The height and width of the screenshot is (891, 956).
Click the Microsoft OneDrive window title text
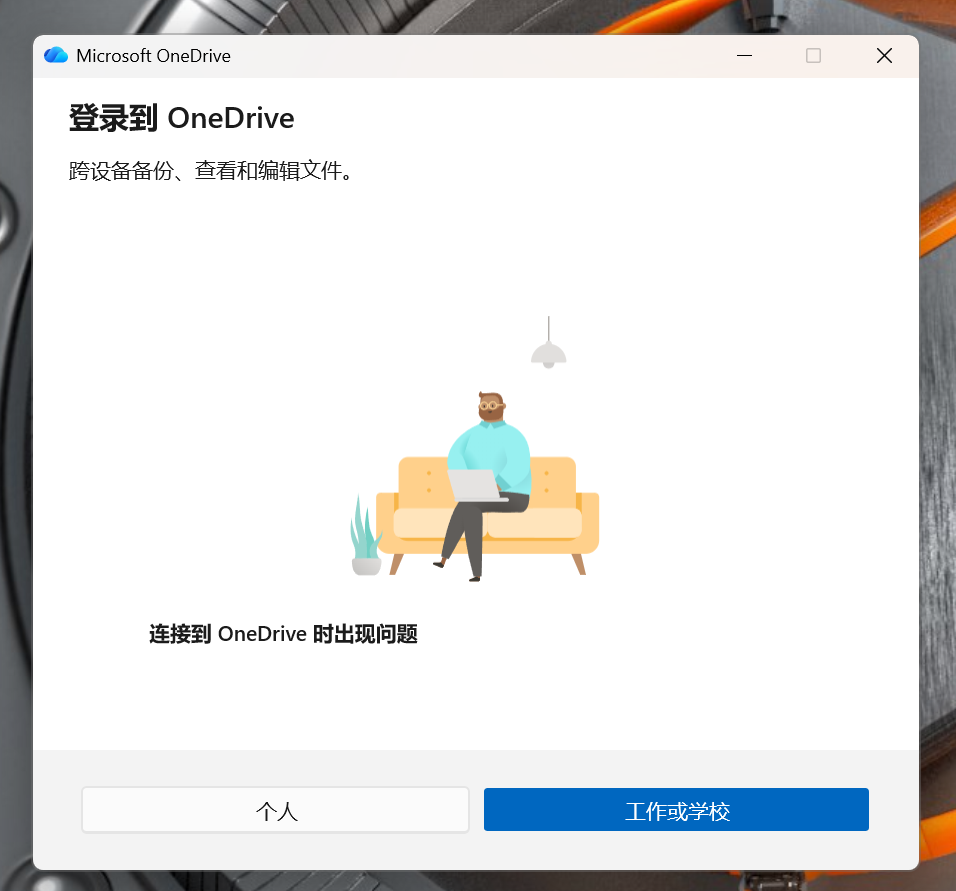[153, 55]
